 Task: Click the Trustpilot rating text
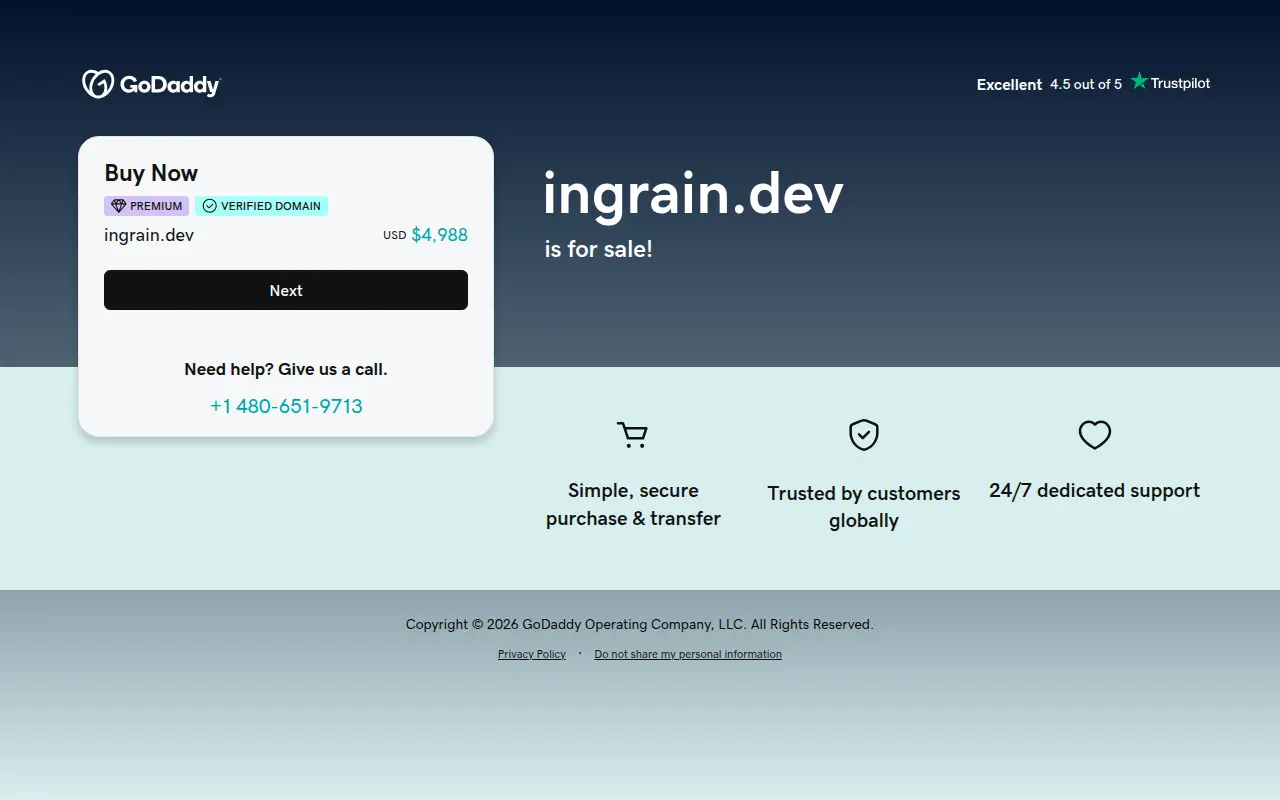click(x=1180, y=83)
